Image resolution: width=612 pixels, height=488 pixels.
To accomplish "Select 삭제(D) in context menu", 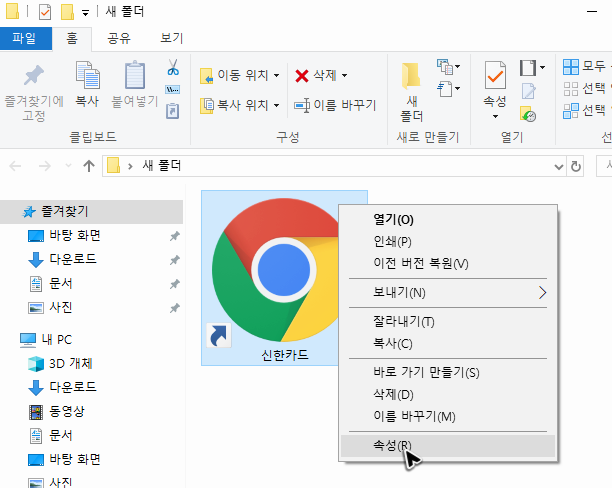I will tap(448, 394).
